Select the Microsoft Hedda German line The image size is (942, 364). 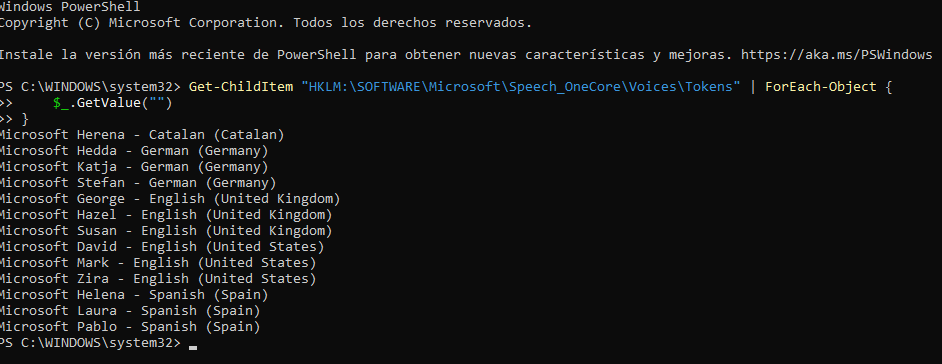click(x=134, y=151)
